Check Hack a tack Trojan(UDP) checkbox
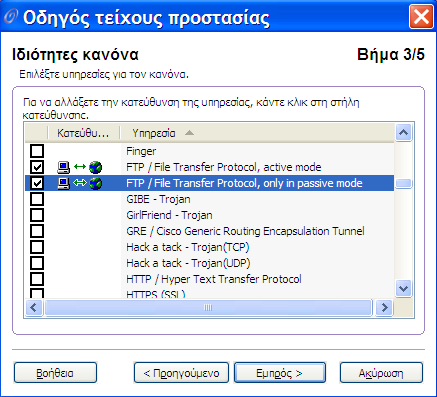 (37, 263)
